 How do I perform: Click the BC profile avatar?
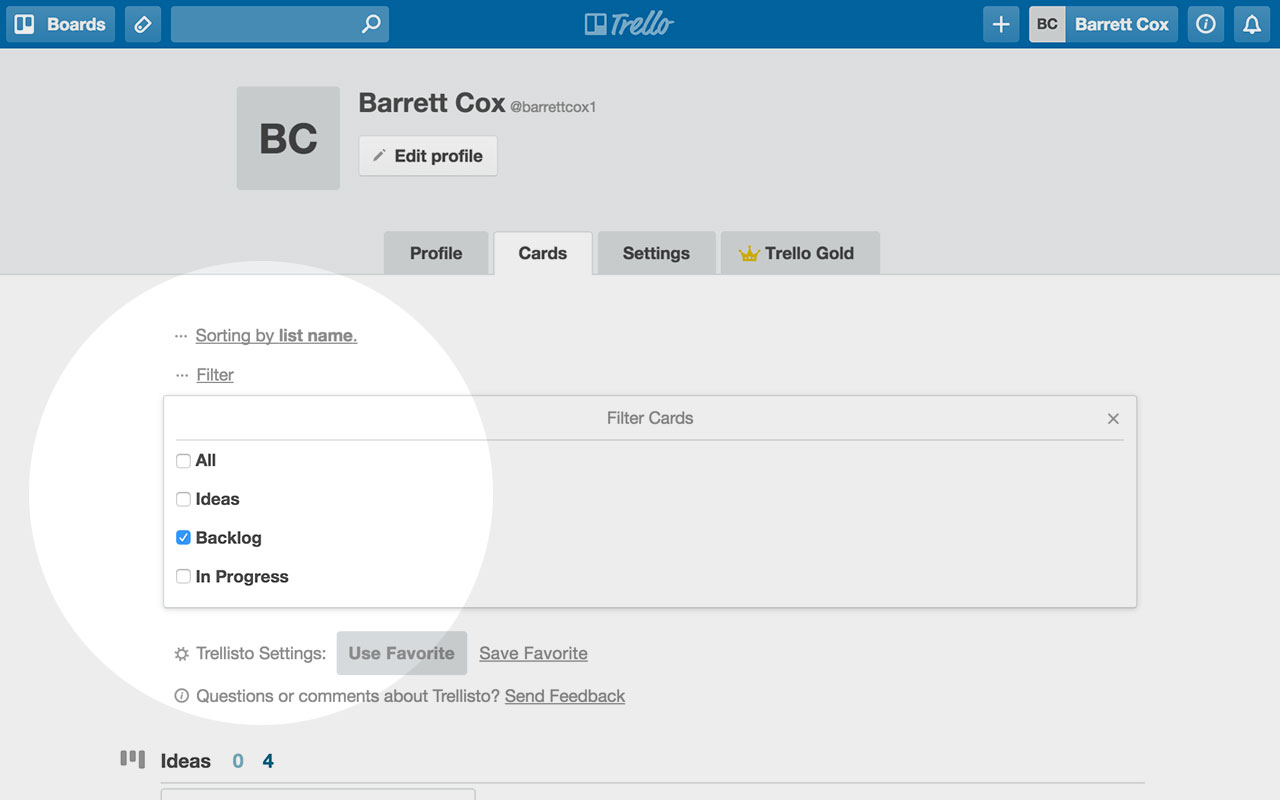(x=288, y=138)
